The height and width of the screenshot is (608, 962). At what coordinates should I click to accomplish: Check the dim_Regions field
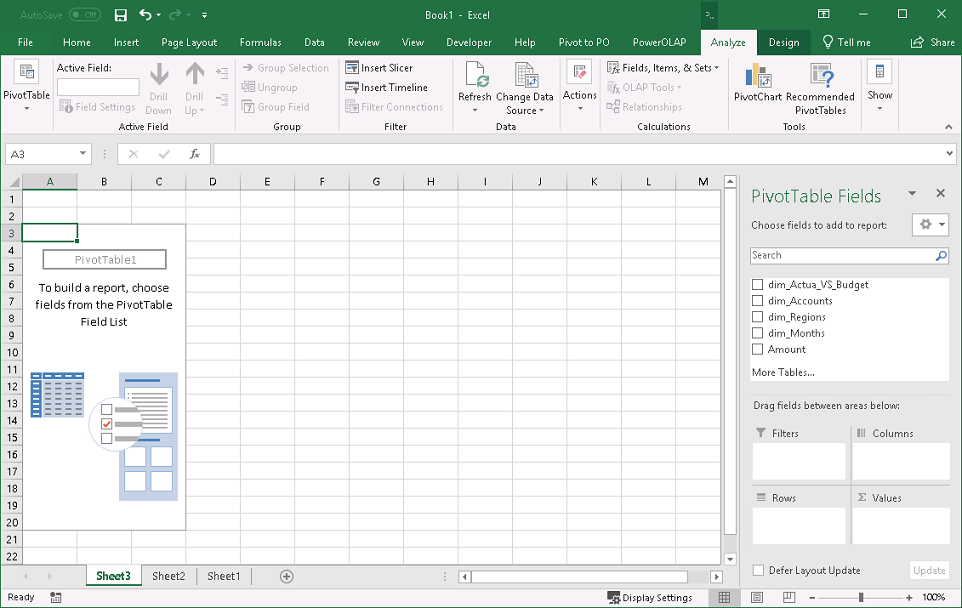(758, 317)
